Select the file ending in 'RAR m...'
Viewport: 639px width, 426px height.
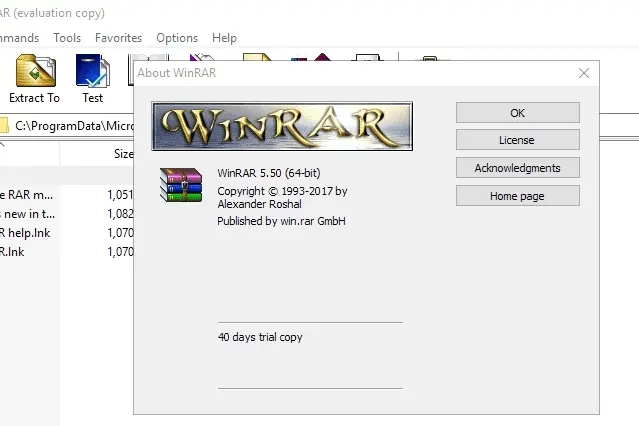coord(67,195)
